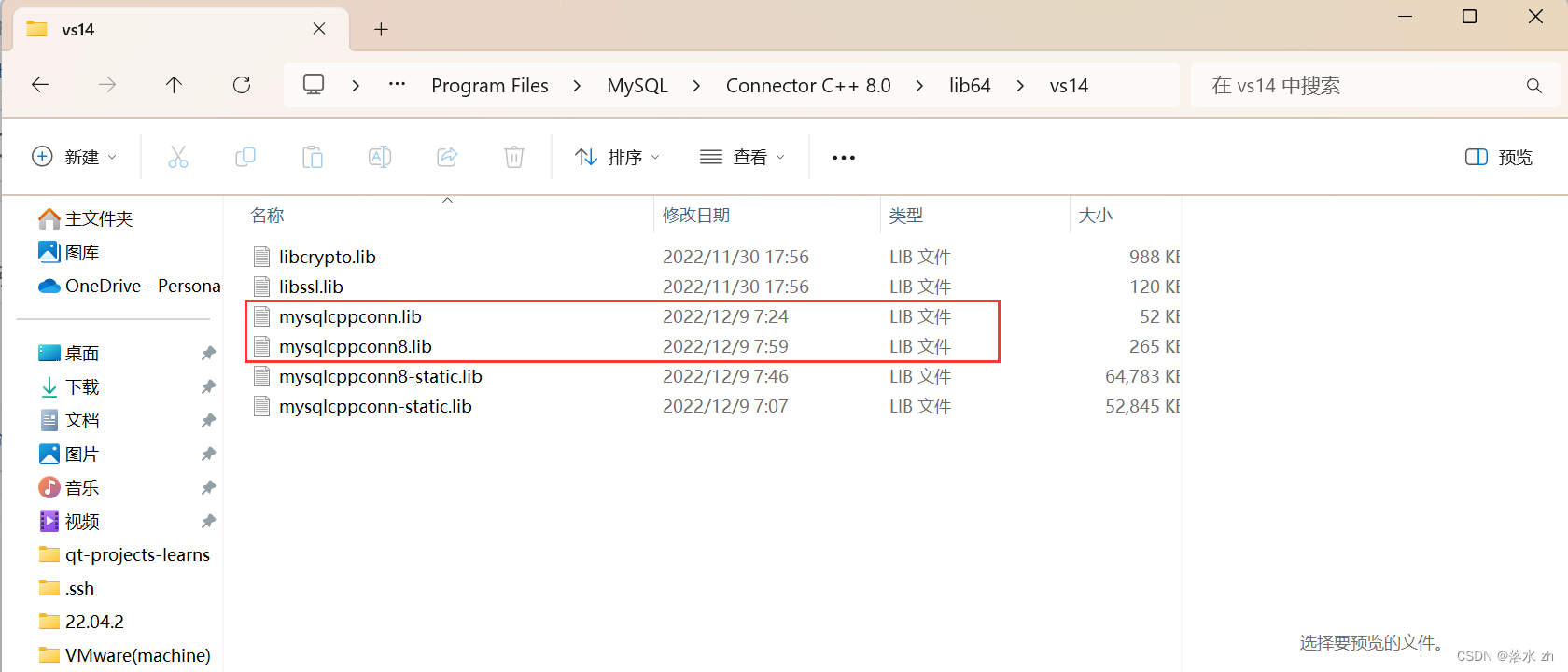The width and height of the screenshot is (1568, 672).
Task: Click the vs14 breadcrumb segment
Action: [x=1069, y=86]
